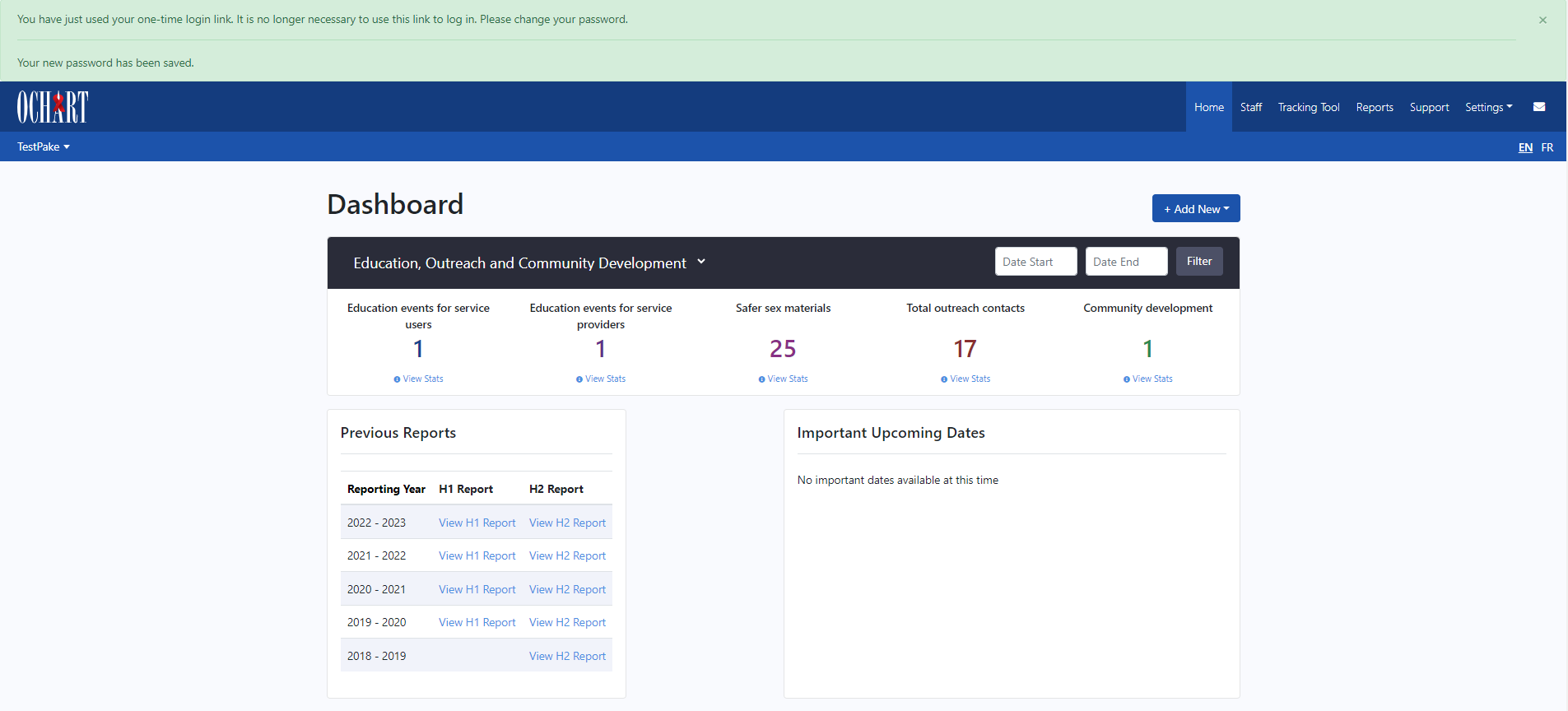
Task: View Stats for Safer sex materials
Action: click(783, 379)
